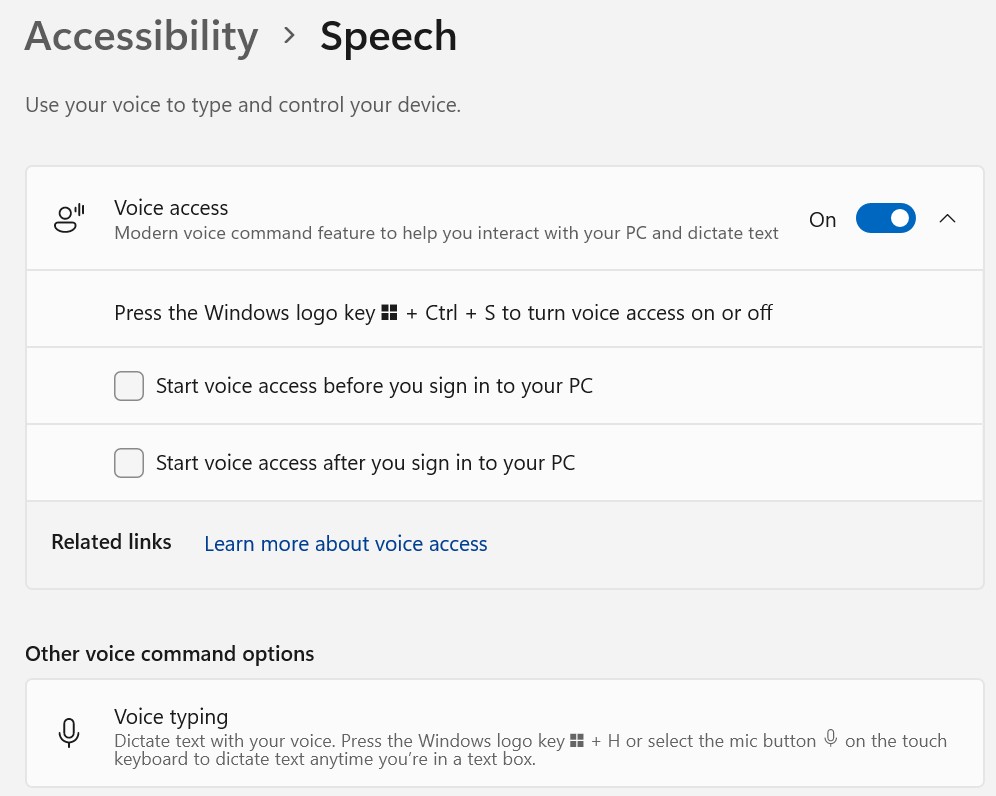Click the Speech page heading
996x796 pixels.
[388, 36]
